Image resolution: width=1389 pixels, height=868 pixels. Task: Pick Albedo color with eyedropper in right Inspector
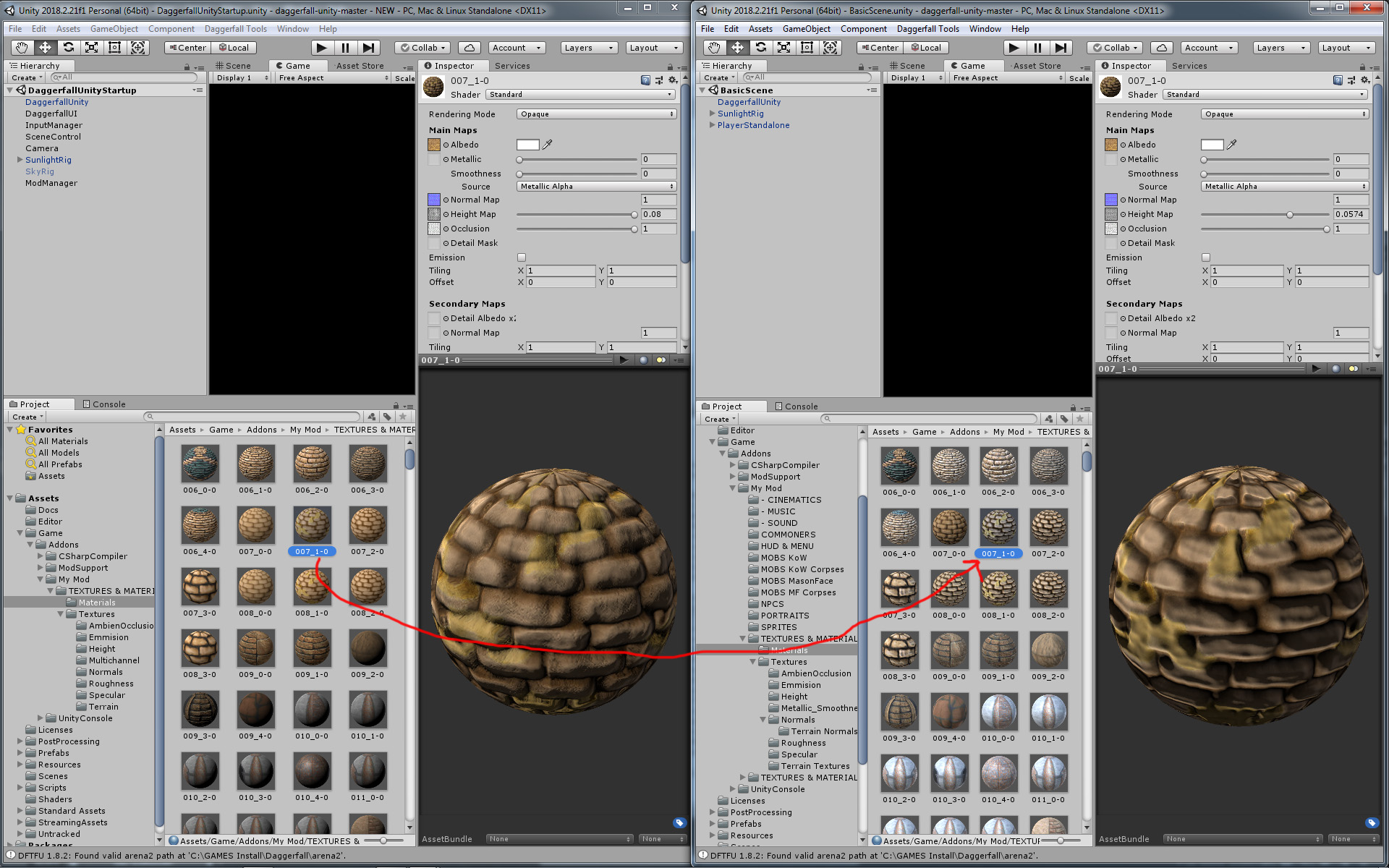click(1232, 145)
